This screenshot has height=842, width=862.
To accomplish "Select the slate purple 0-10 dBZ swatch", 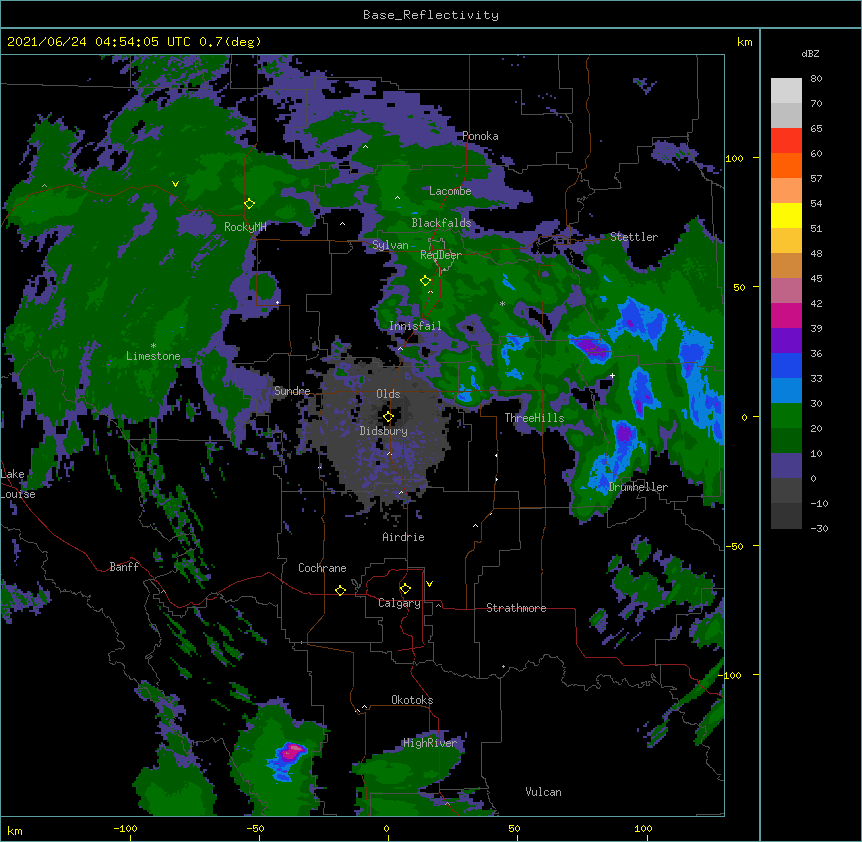I will point(786,466).
